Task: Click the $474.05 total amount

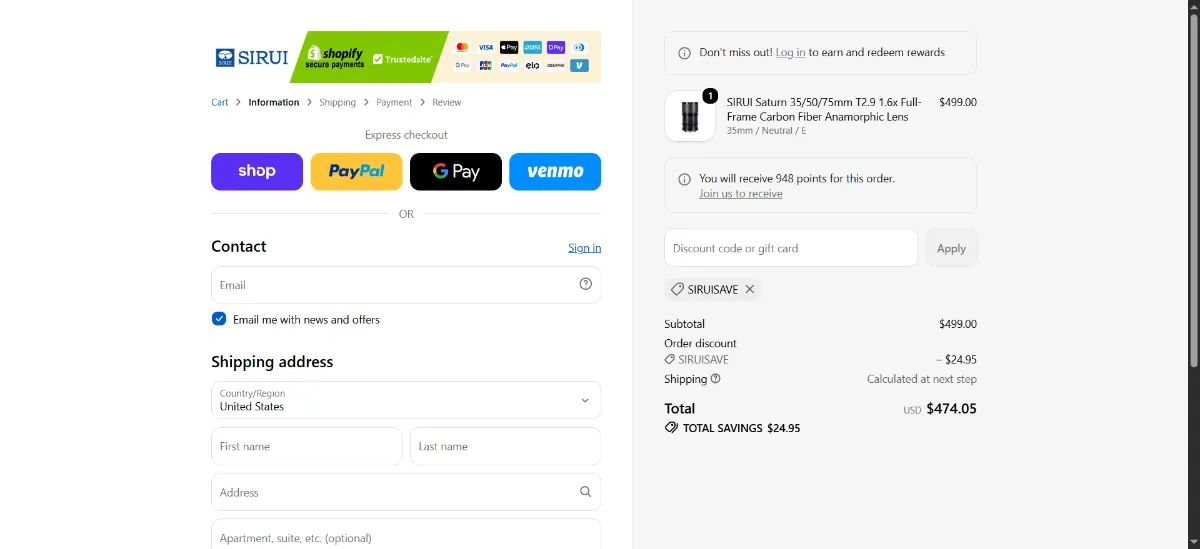Action: click(x=951, y=408)
